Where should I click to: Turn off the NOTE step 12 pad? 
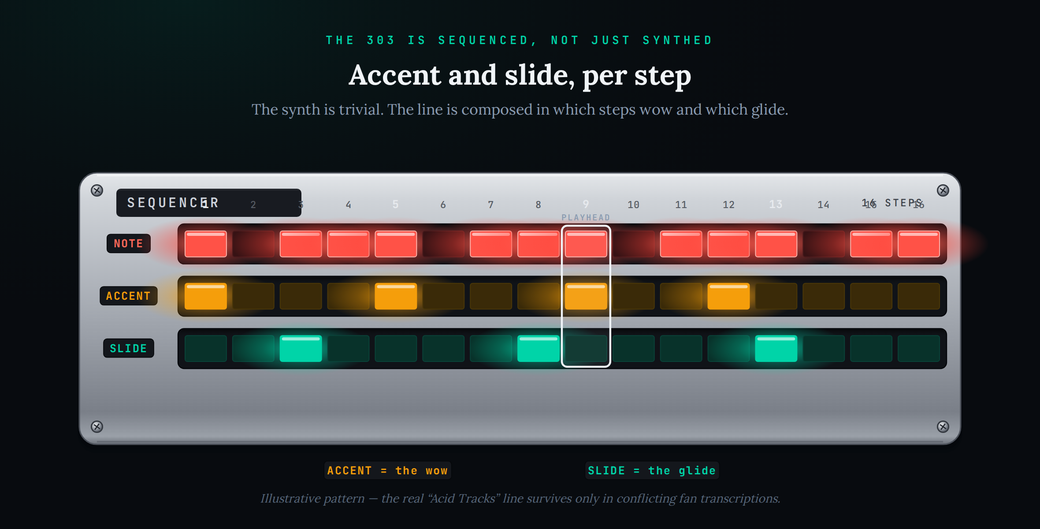click(x=728, y=244)
